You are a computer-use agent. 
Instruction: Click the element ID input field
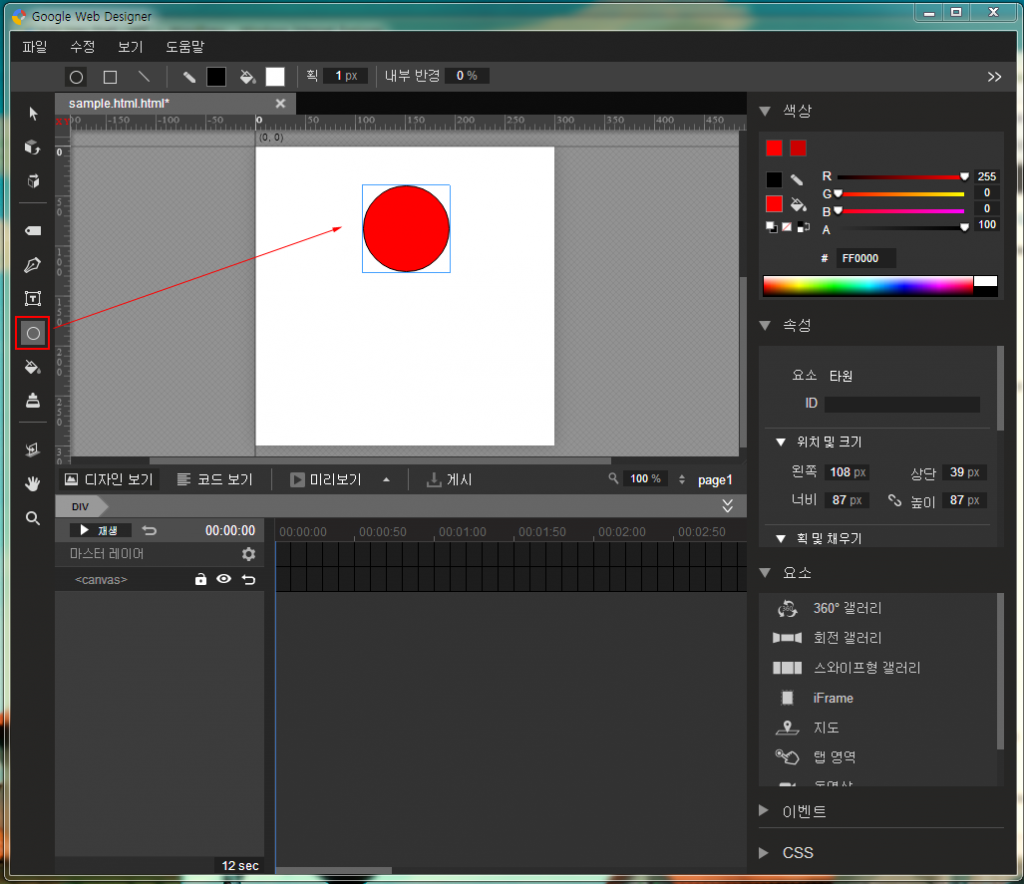[x=902, y=404]
